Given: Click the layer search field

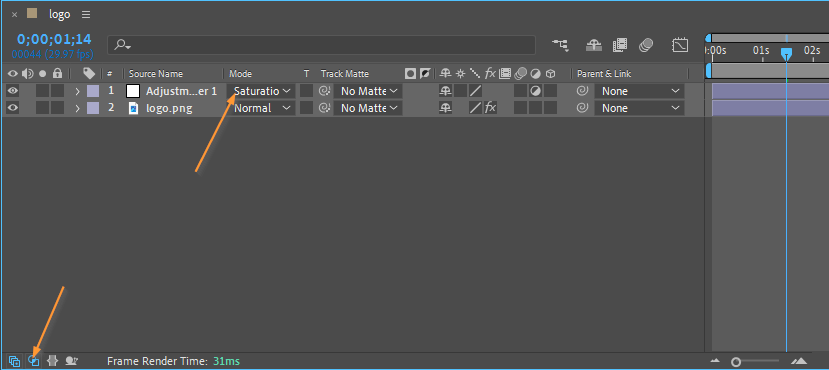Looking at the screenshot, I should click(x=321, y=45).
